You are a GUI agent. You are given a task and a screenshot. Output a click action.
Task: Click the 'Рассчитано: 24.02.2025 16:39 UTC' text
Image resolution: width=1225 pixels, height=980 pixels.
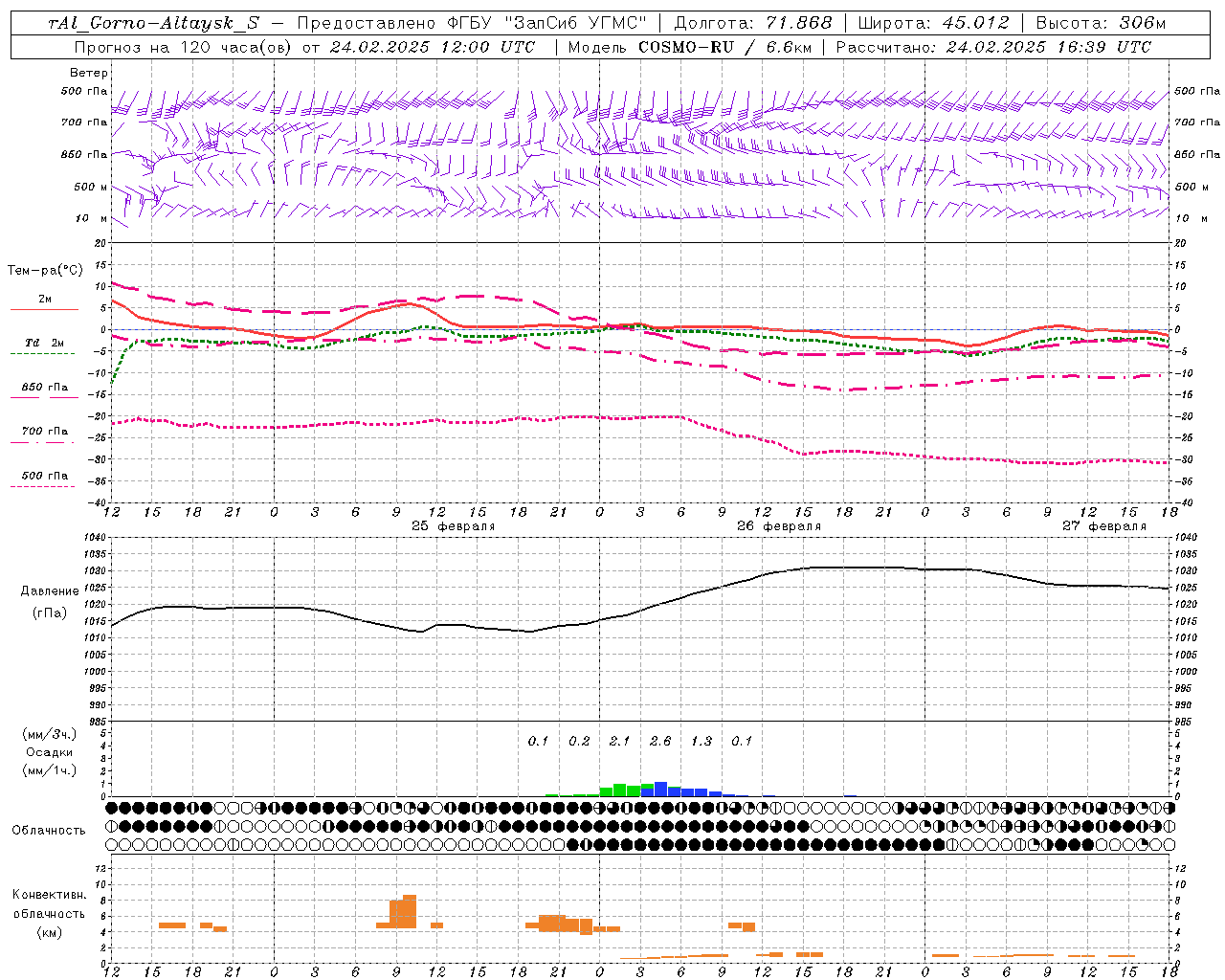993,47
